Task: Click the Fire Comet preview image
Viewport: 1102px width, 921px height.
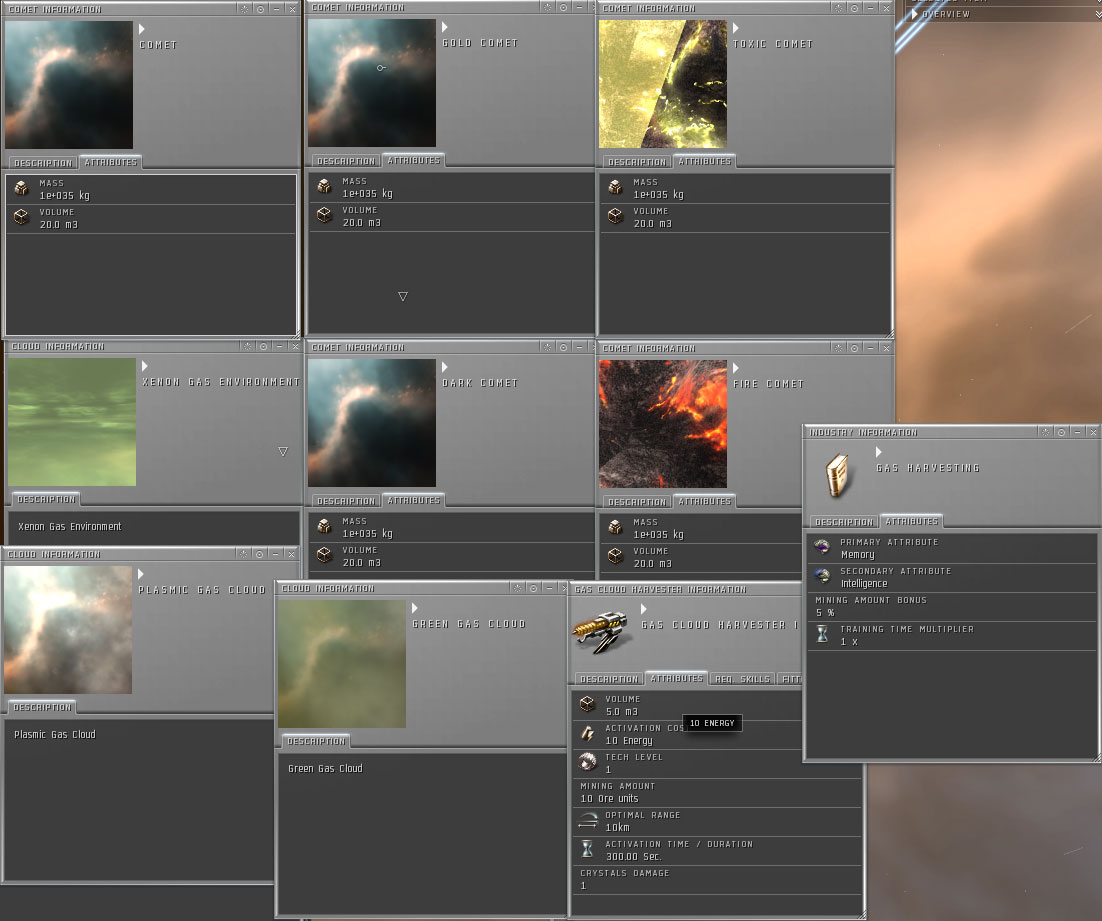Action: (663, 424)
